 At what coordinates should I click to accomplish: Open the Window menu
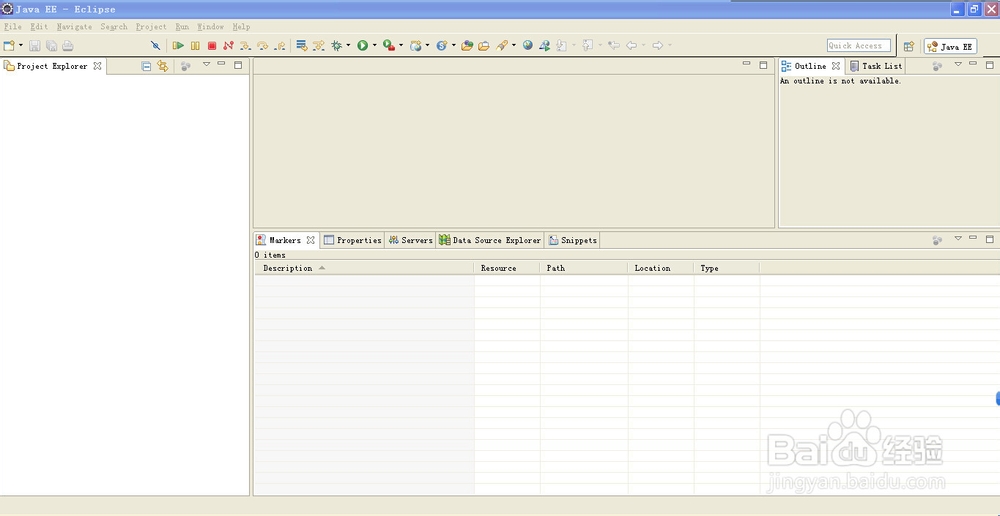point(210,27)
